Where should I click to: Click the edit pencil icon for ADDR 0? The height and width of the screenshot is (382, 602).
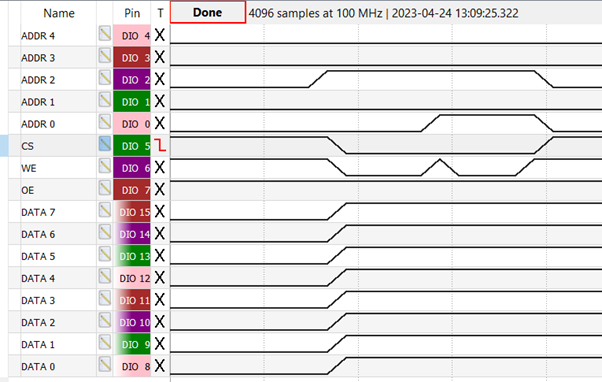click(x=104, y=122)
